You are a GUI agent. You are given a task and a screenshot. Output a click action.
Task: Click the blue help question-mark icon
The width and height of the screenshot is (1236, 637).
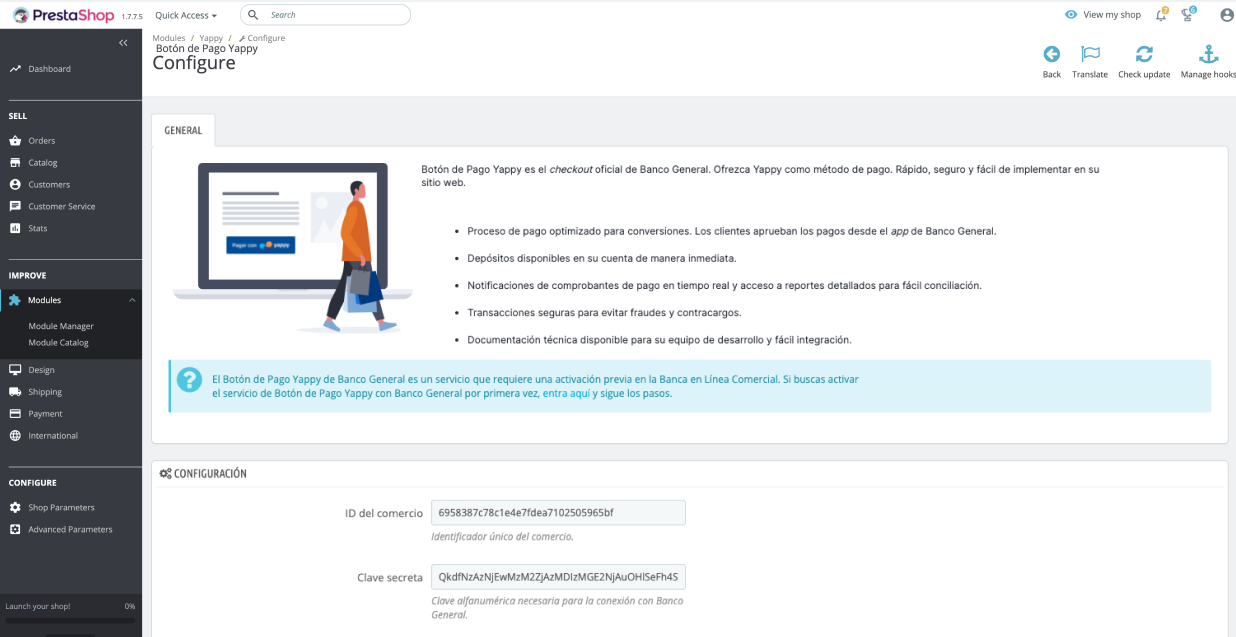[x=189, y=380]
